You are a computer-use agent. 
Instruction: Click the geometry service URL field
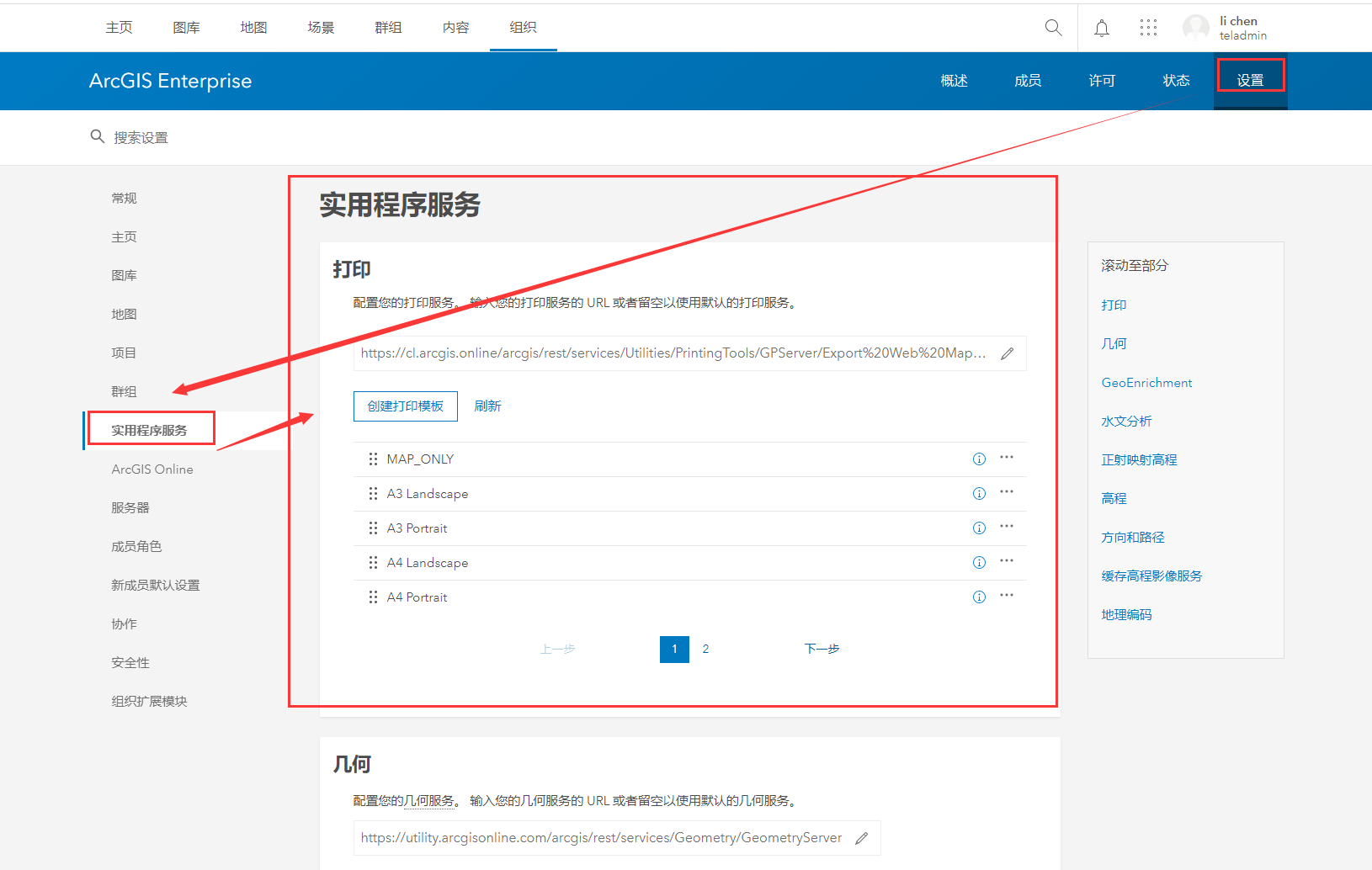pyautogui.click(x=617, y=838)
